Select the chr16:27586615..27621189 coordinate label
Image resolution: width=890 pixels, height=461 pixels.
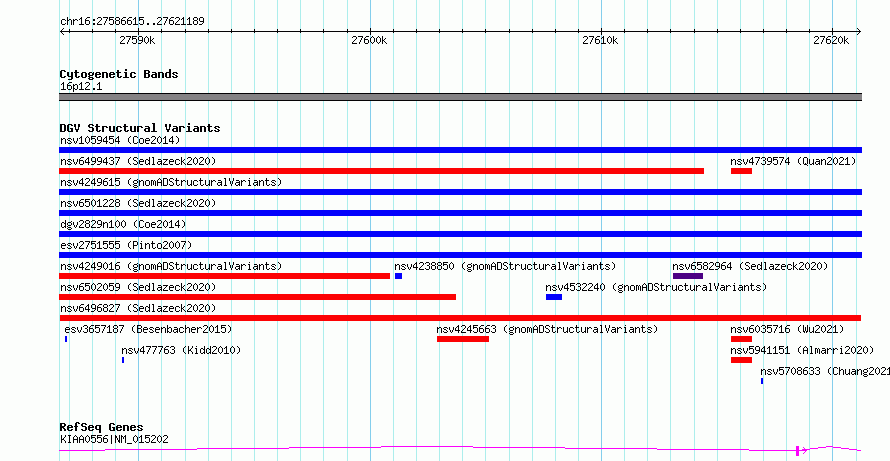[x=132, y=22]
